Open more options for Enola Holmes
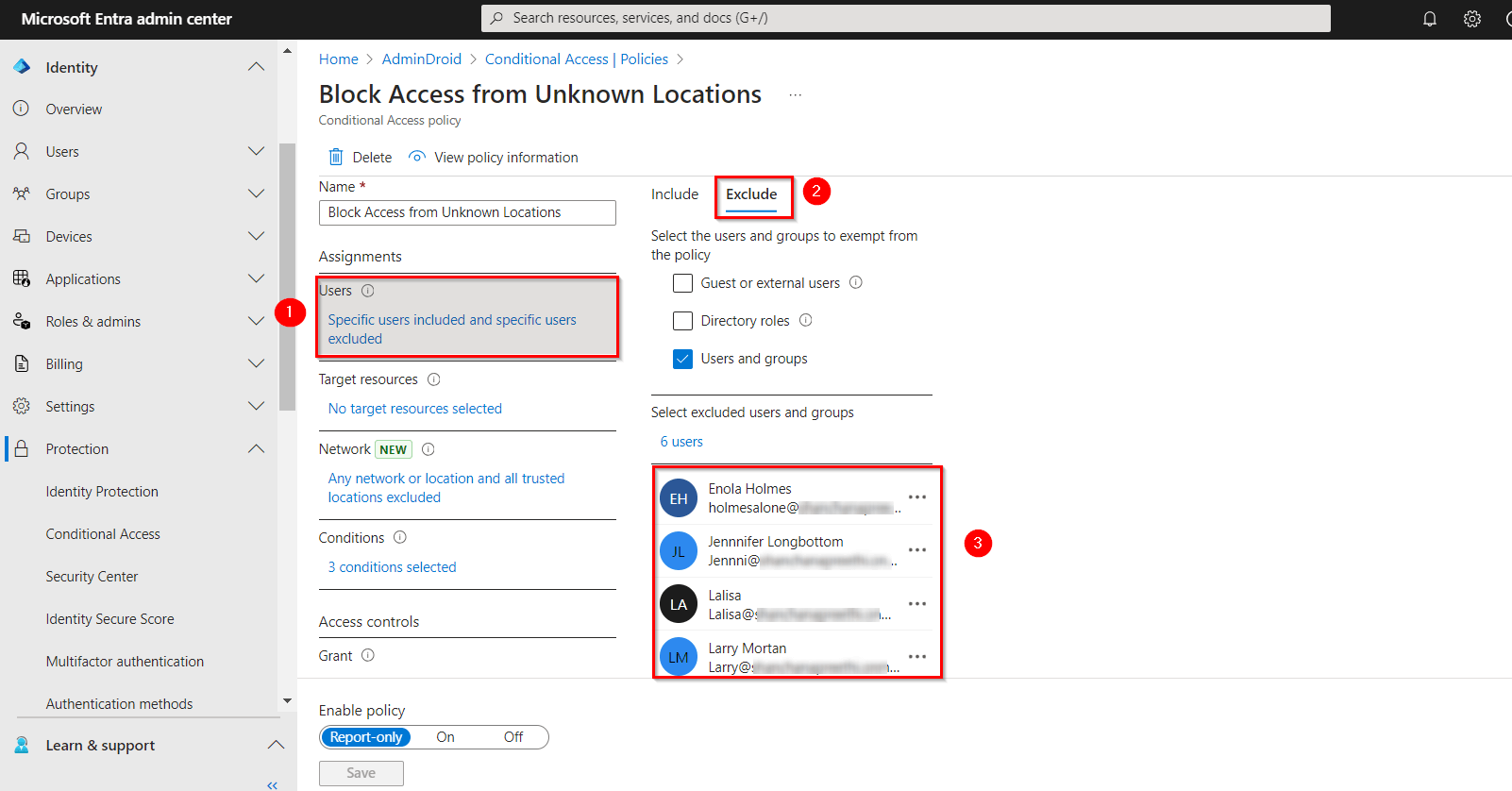1512x791 pixels. pos(917,497)
